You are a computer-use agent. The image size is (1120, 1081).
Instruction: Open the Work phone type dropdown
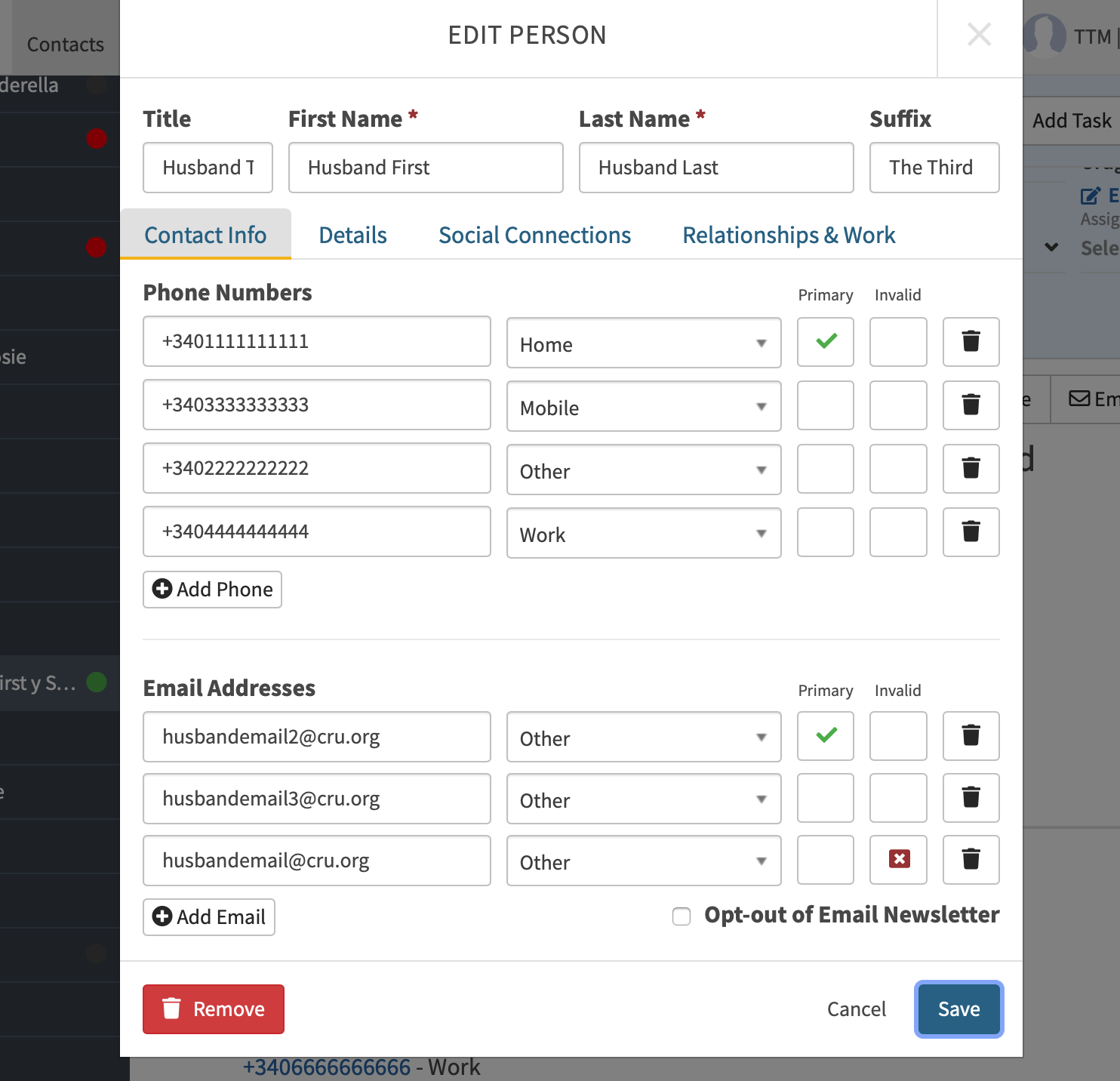[644, 533]
